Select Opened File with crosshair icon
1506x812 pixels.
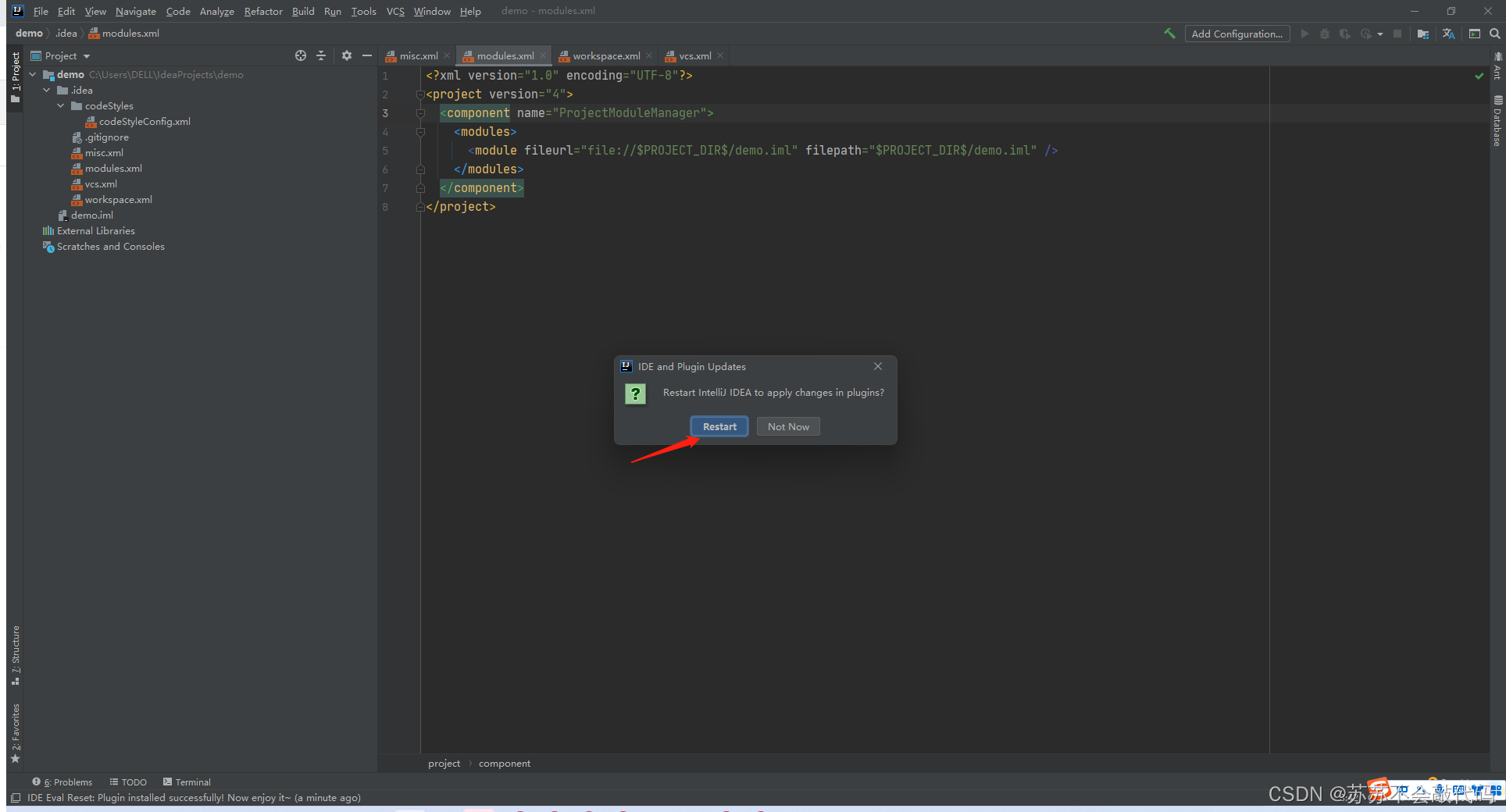[301, 55]
